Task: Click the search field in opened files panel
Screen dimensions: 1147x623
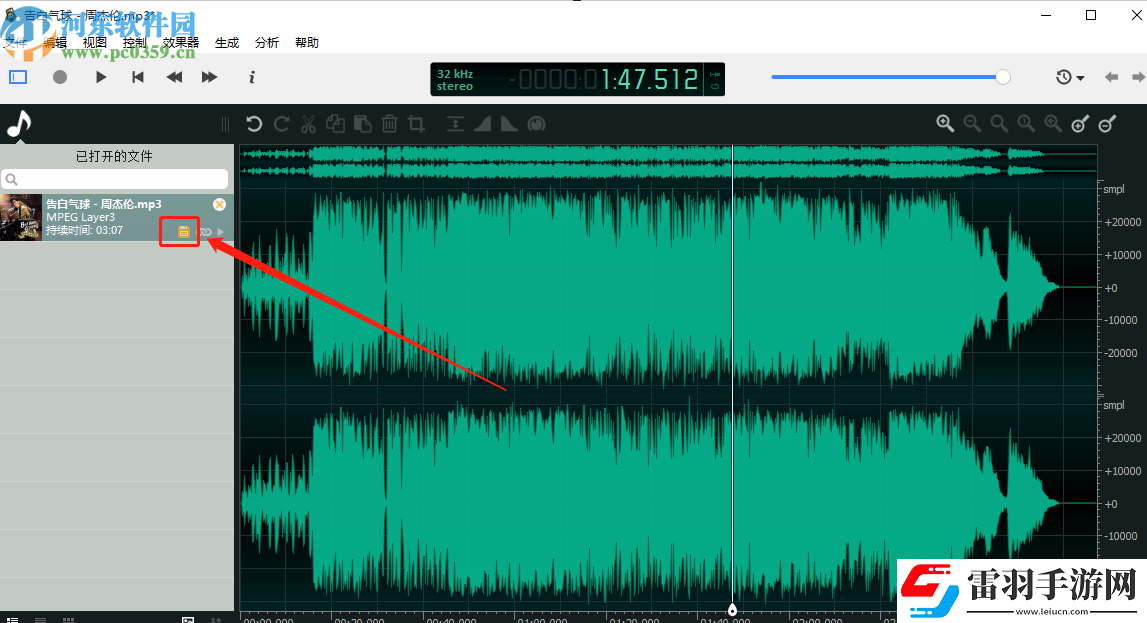Action: tap(115, 178)
